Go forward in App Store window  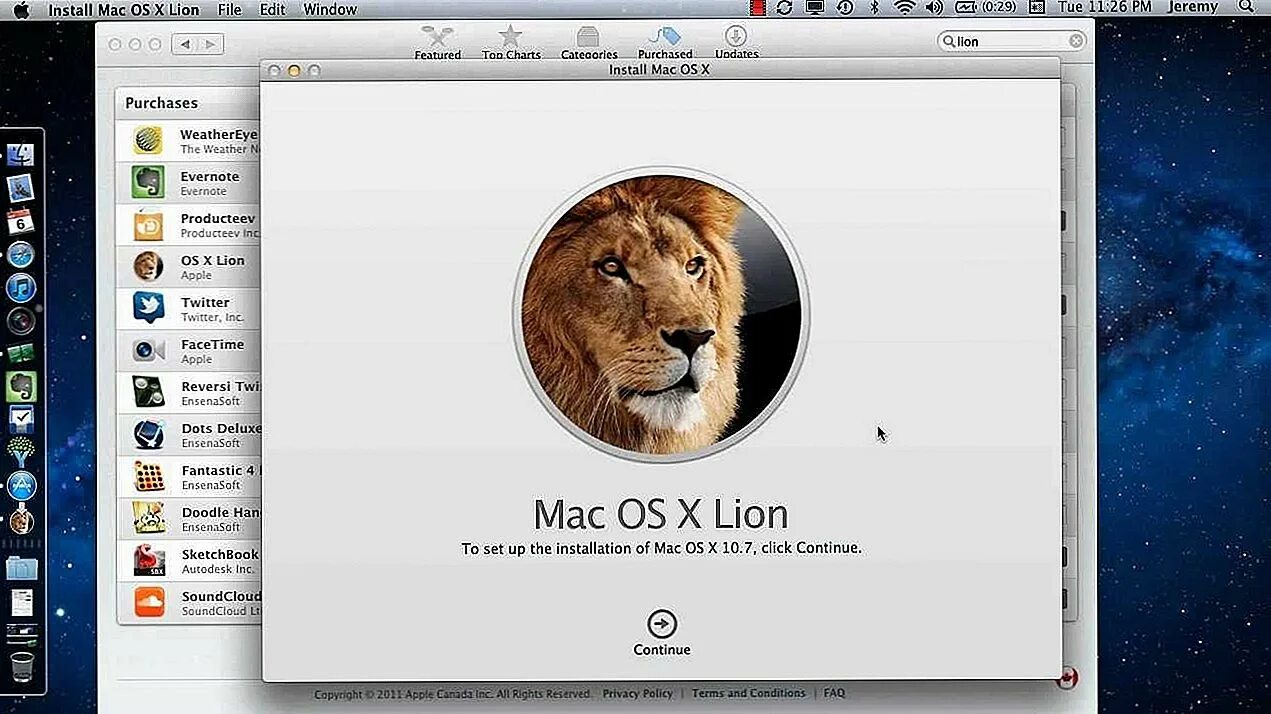[x=210, y=44]
